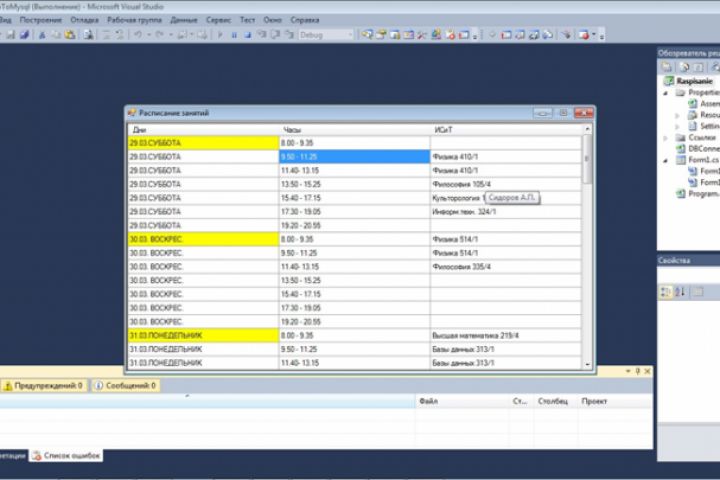Click the red circle breakpoints icon in the toolbar
Screen dimensions: 720x480
584,35
